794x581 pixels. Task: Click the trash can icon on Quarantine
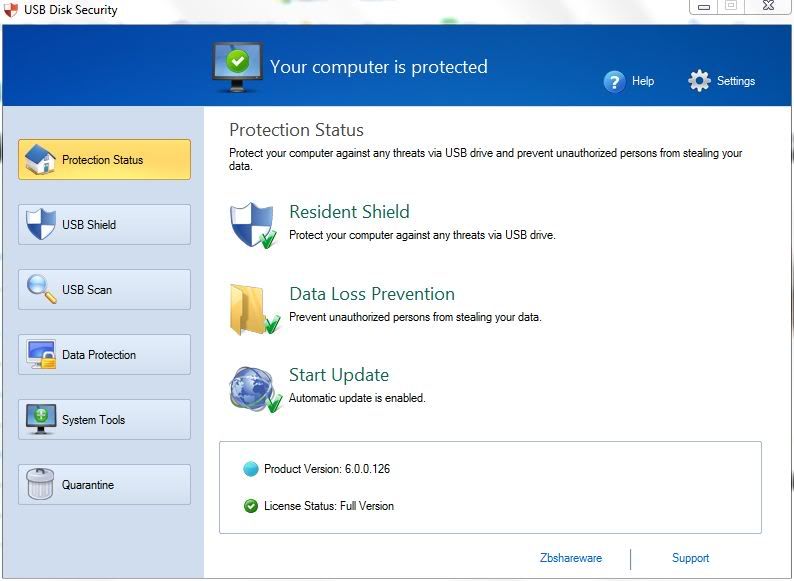[41, 484]
